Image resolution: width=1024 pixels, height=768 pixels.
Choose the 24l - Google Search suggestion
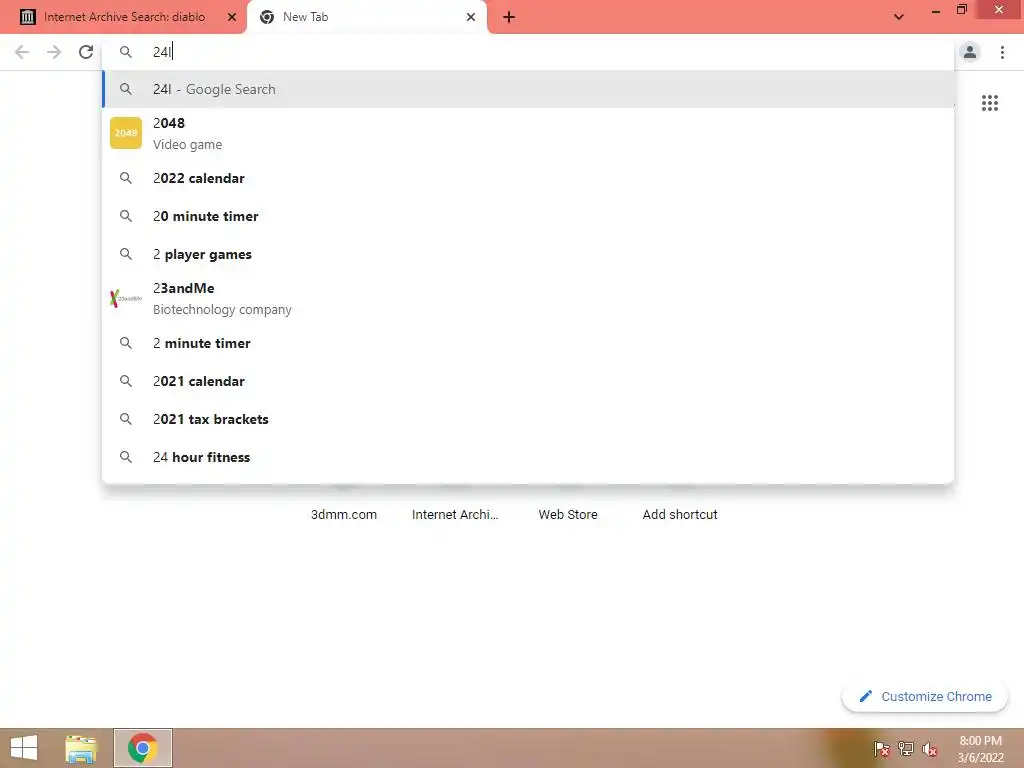528,89
